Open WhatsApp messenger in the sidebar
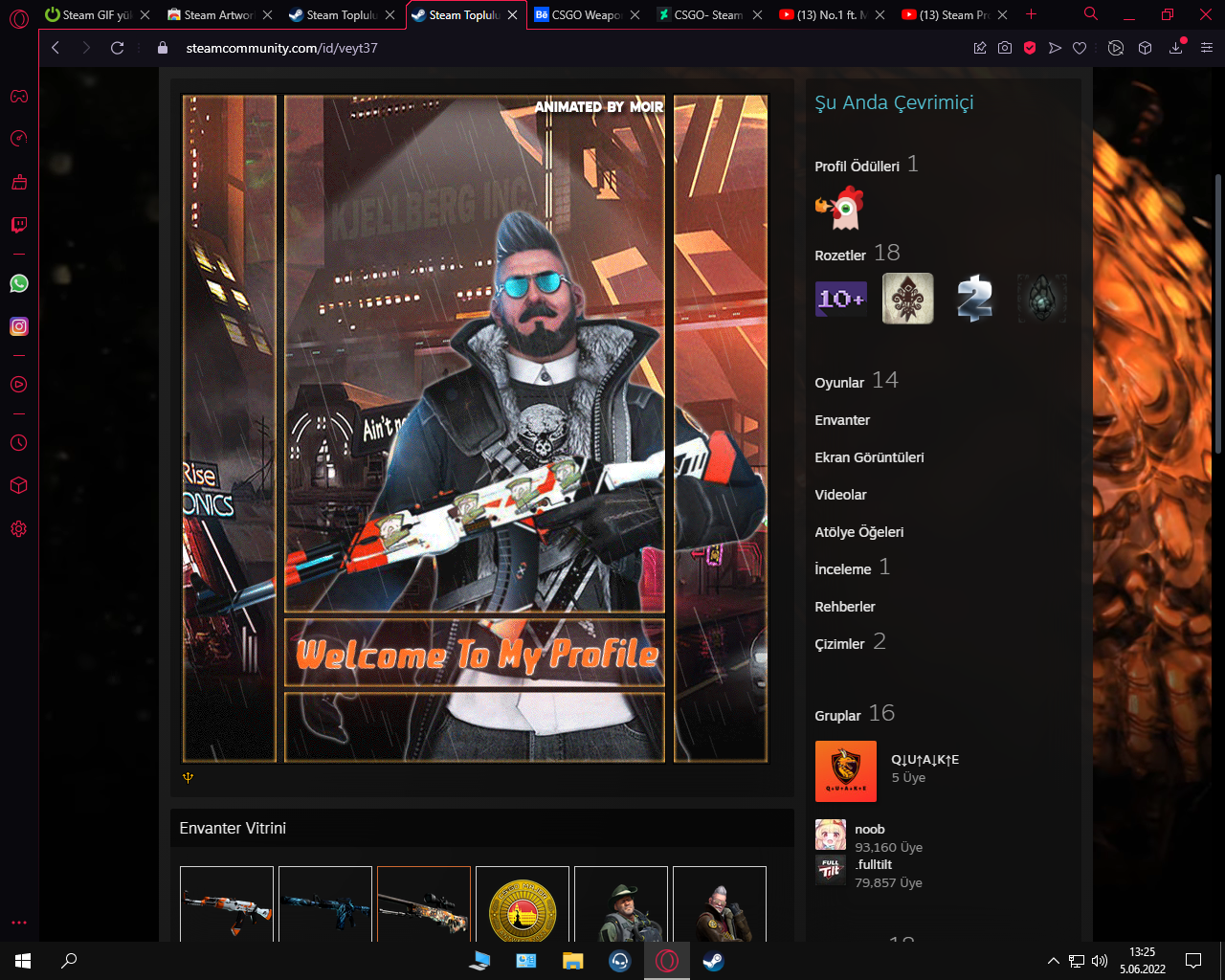 19,283
